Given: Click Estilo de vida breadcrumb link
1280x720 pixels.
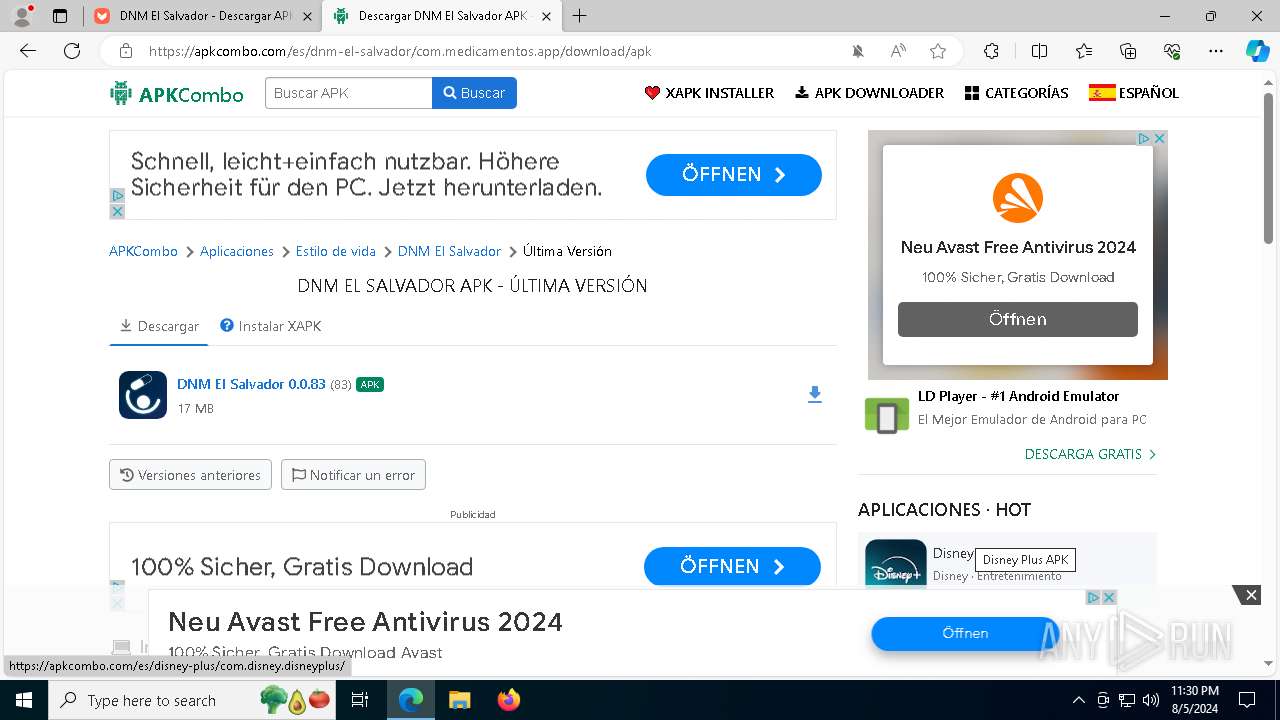Looking at the screenshot, I should click(336, 251).
